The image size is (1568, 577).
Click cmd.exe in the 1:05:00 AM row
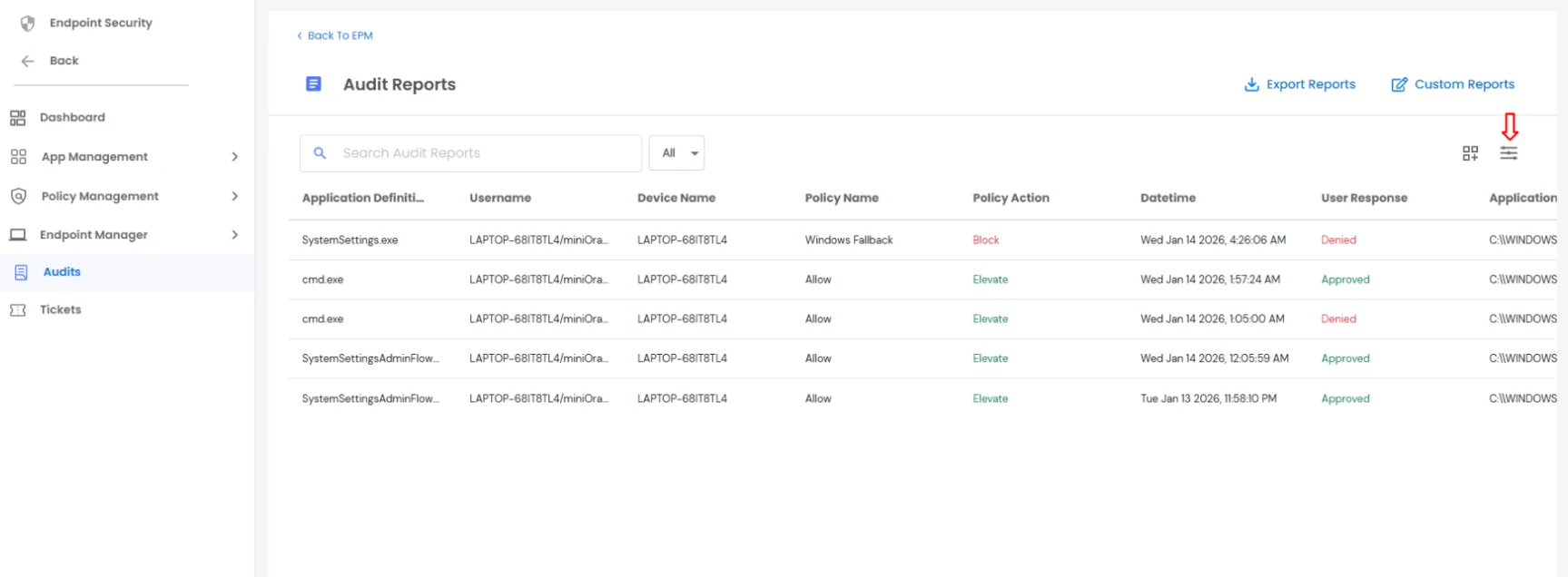[x=323, y=319]
